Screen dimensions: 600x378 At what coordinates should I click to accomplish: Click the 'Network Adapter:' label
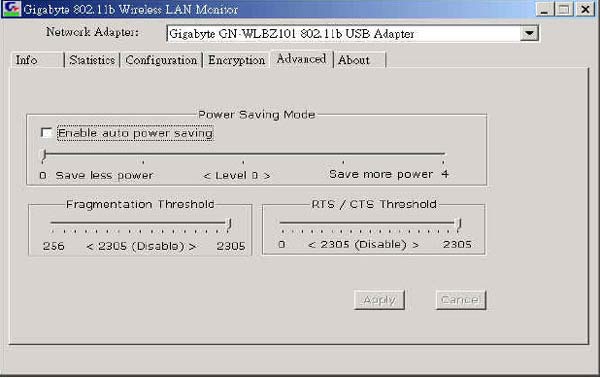[x=92, y=32]
